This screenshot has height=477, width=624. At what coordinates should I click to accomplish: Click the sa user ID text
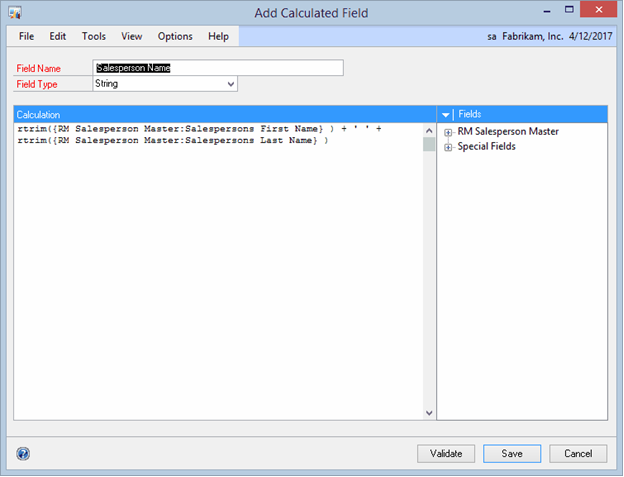click(492, 37)
